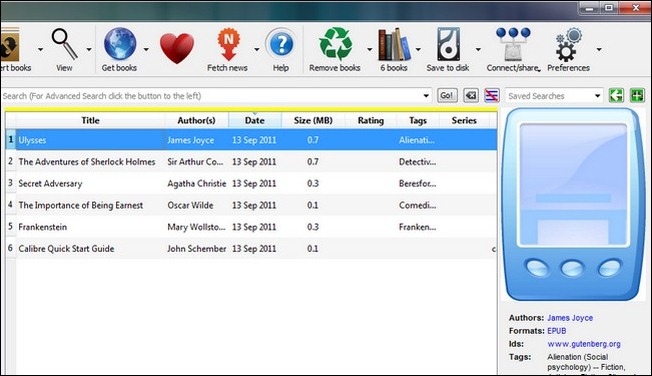
Task: Select The Adventures of Sherlock Holmes row
Action: point(251,162)
